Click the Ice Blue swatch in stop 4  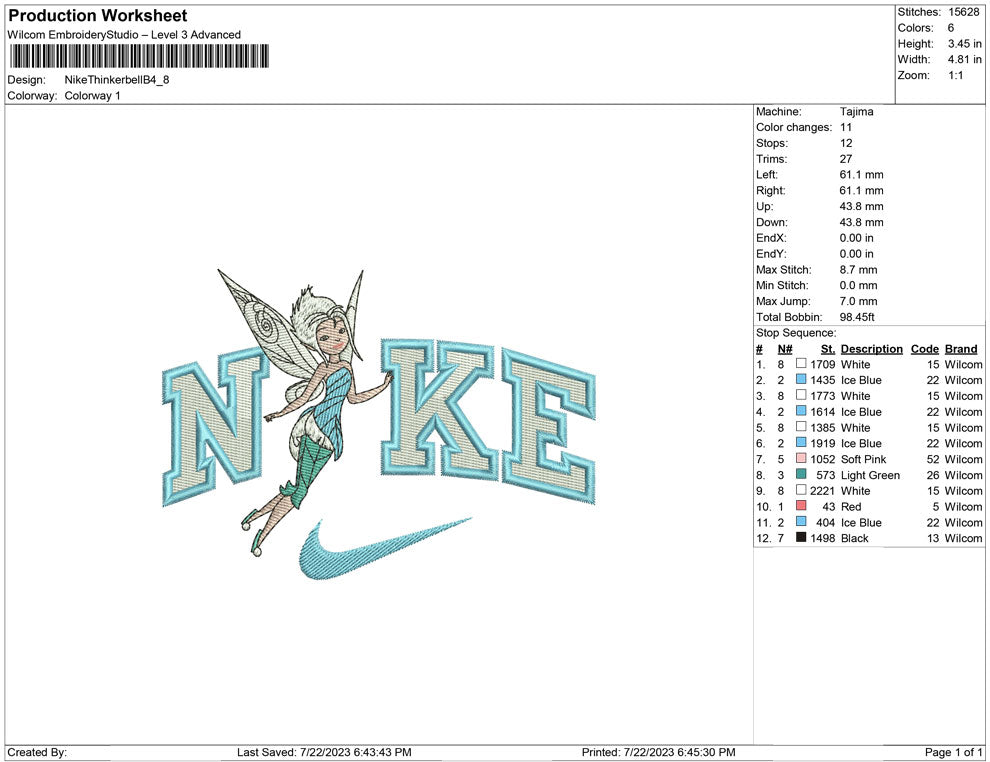coord(801,411)
